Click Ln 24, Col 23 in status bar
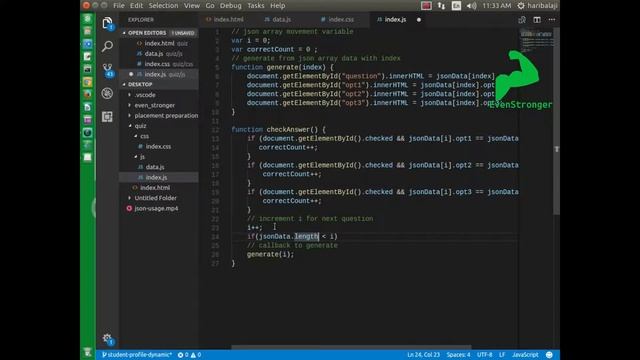Viewport: 640px width, 360px height. coord(423,355)
